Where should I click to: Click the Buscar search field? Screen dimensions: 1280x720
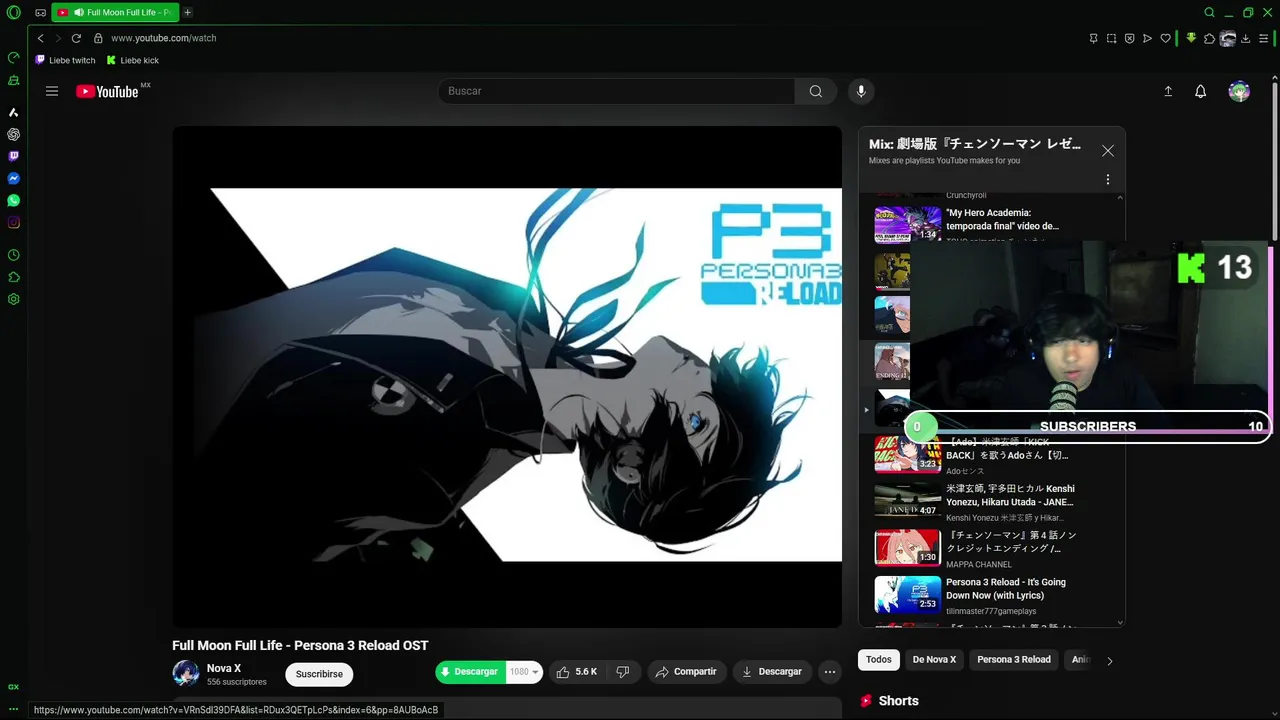tap(616, 91)
